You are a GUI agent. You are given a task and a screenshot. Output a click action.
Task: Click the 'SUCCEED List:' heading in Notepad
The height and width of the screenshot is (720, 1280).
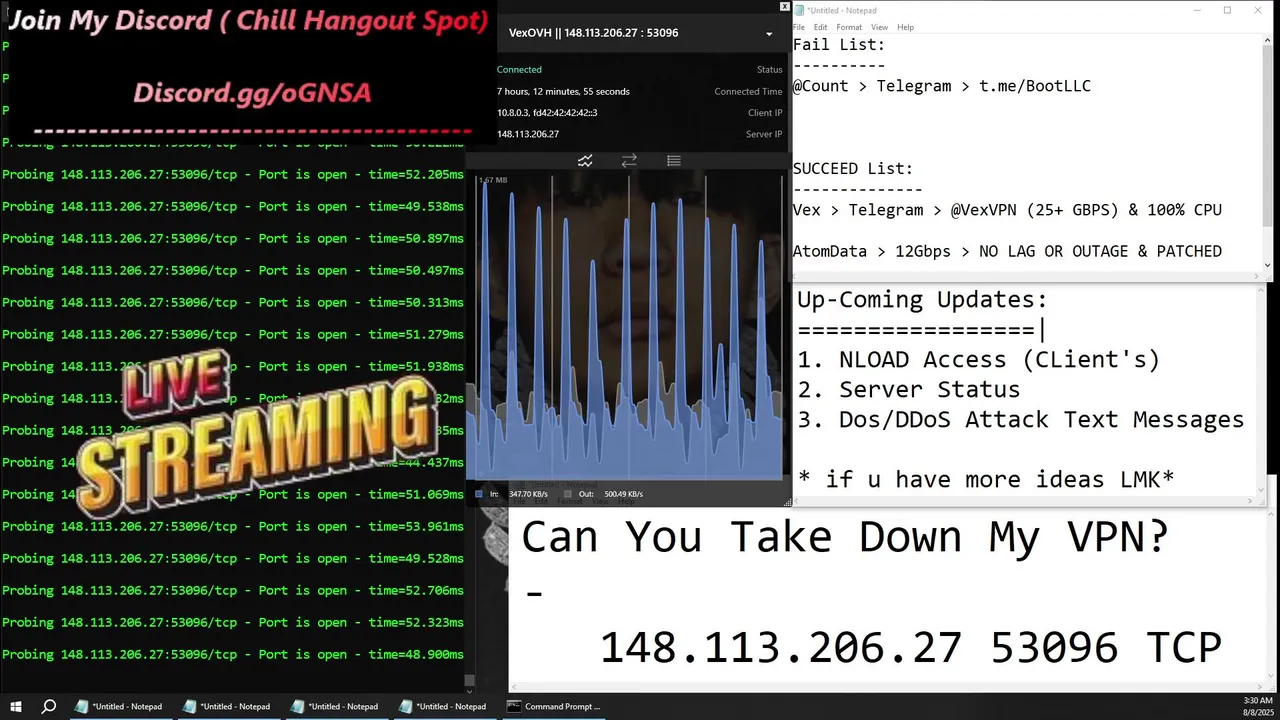(x=853, y=169)
